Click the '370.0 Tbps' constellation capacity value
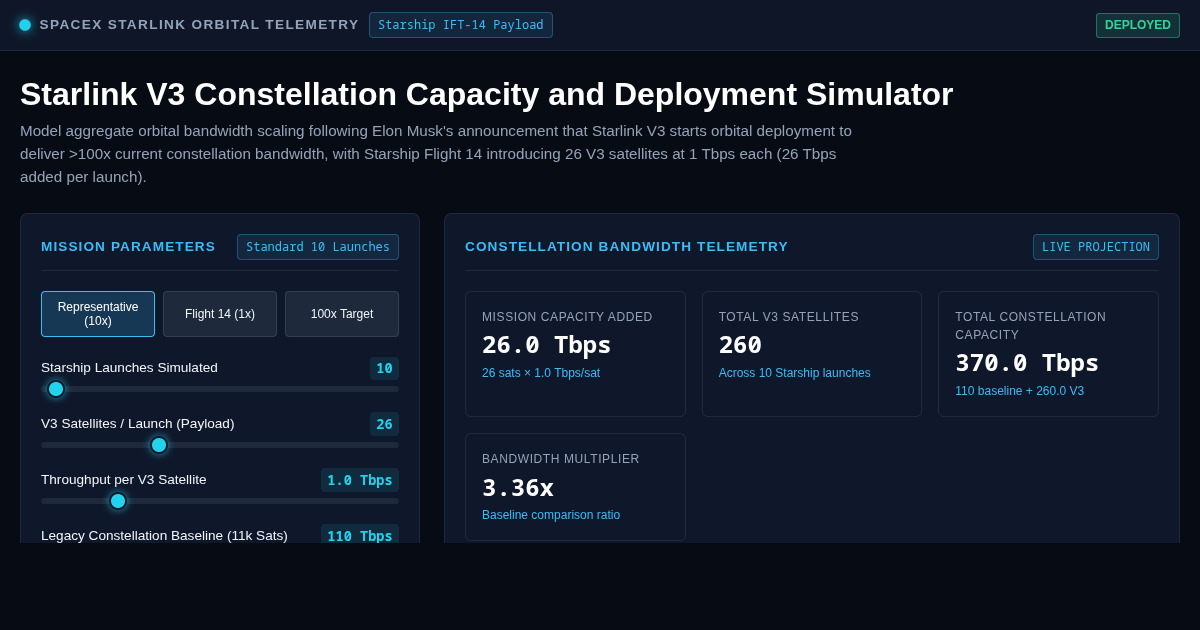The width and height of the screenshot is (1200, 630). [x=1027, y=363]
